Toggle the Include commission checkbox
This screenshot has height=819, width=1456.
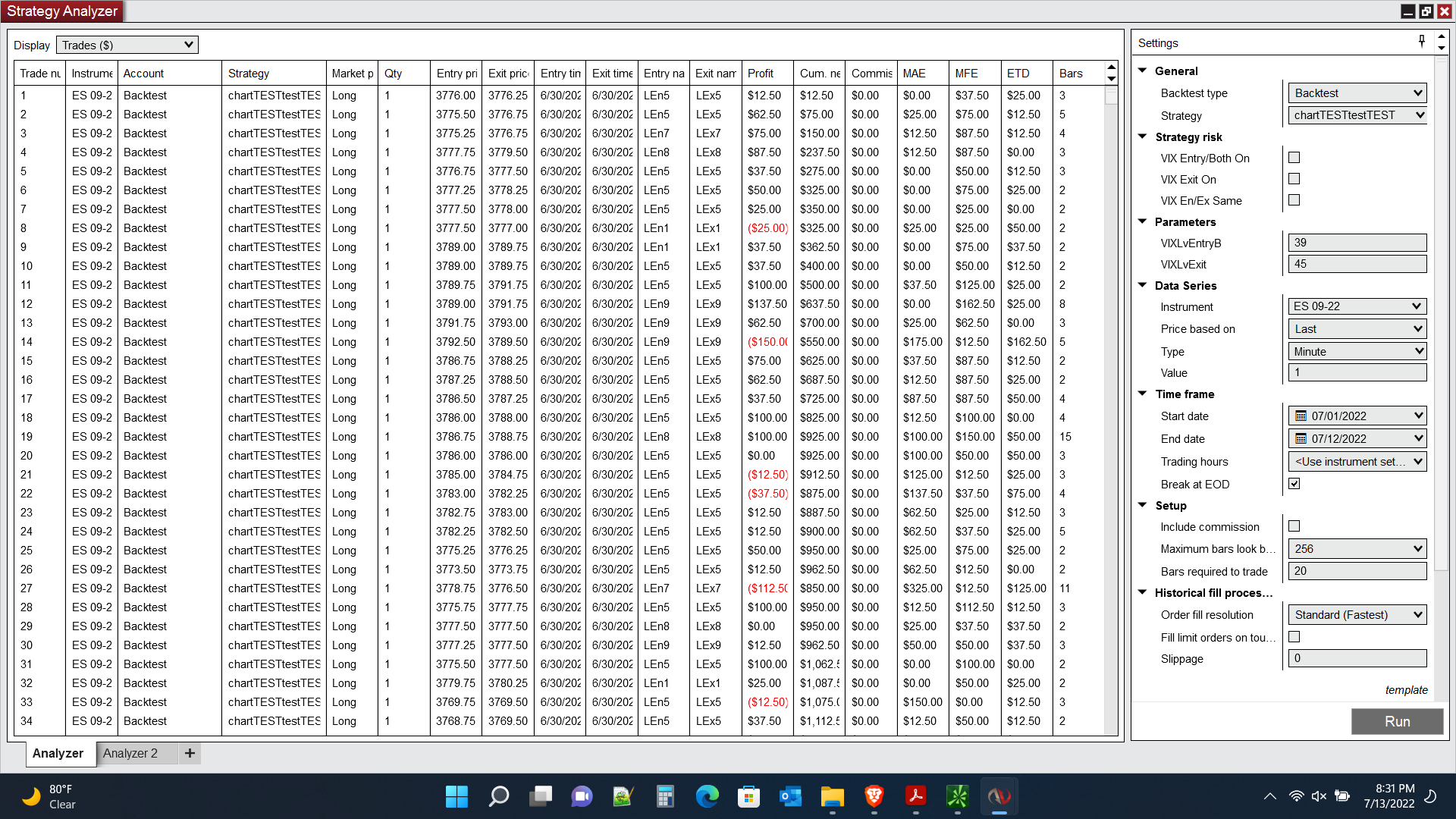pyautogui.click(x=1294, y=526)
